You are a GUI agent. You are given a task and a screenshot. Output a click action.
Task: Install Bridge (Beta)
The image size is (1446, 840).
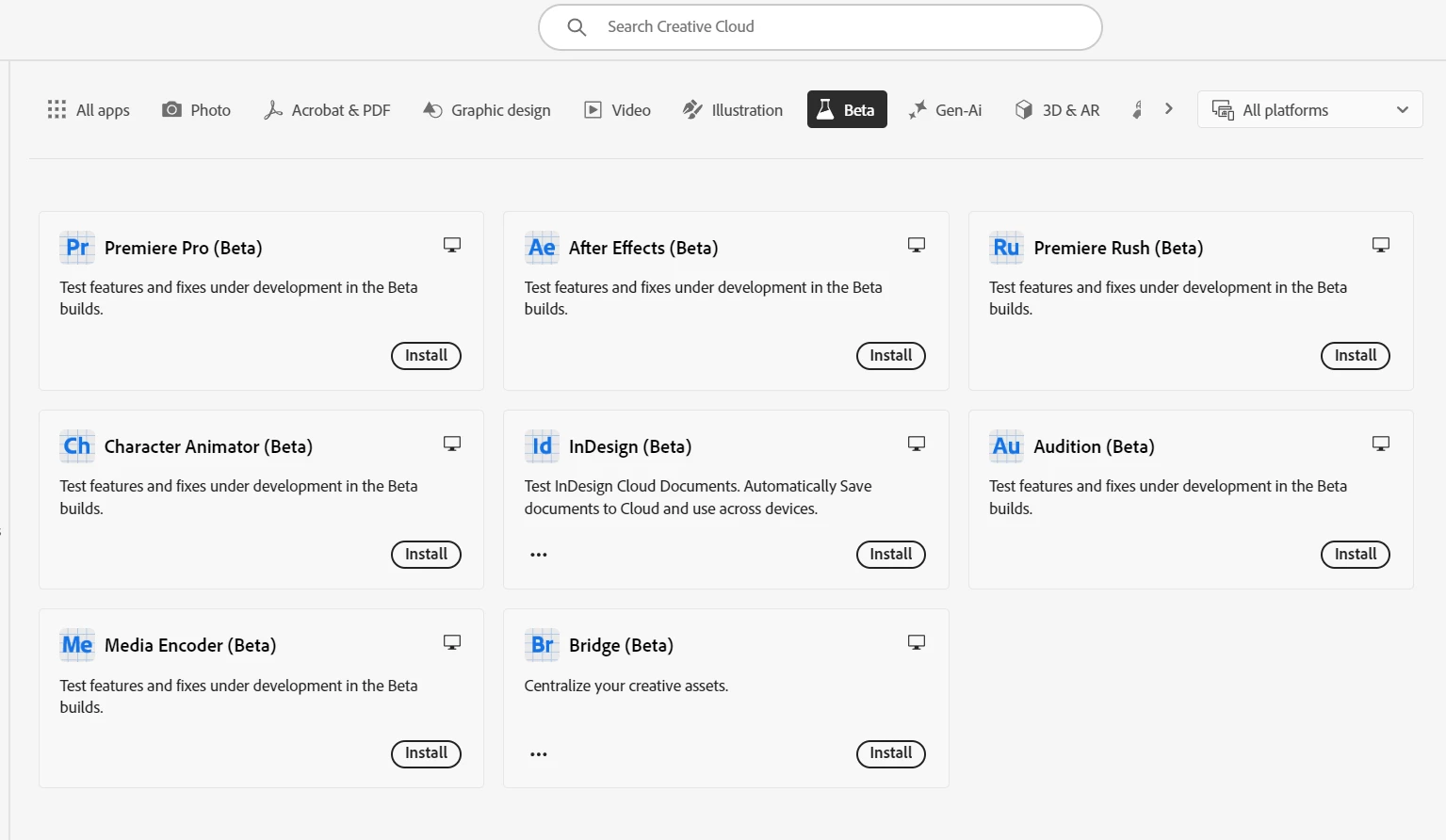point(891,753)
